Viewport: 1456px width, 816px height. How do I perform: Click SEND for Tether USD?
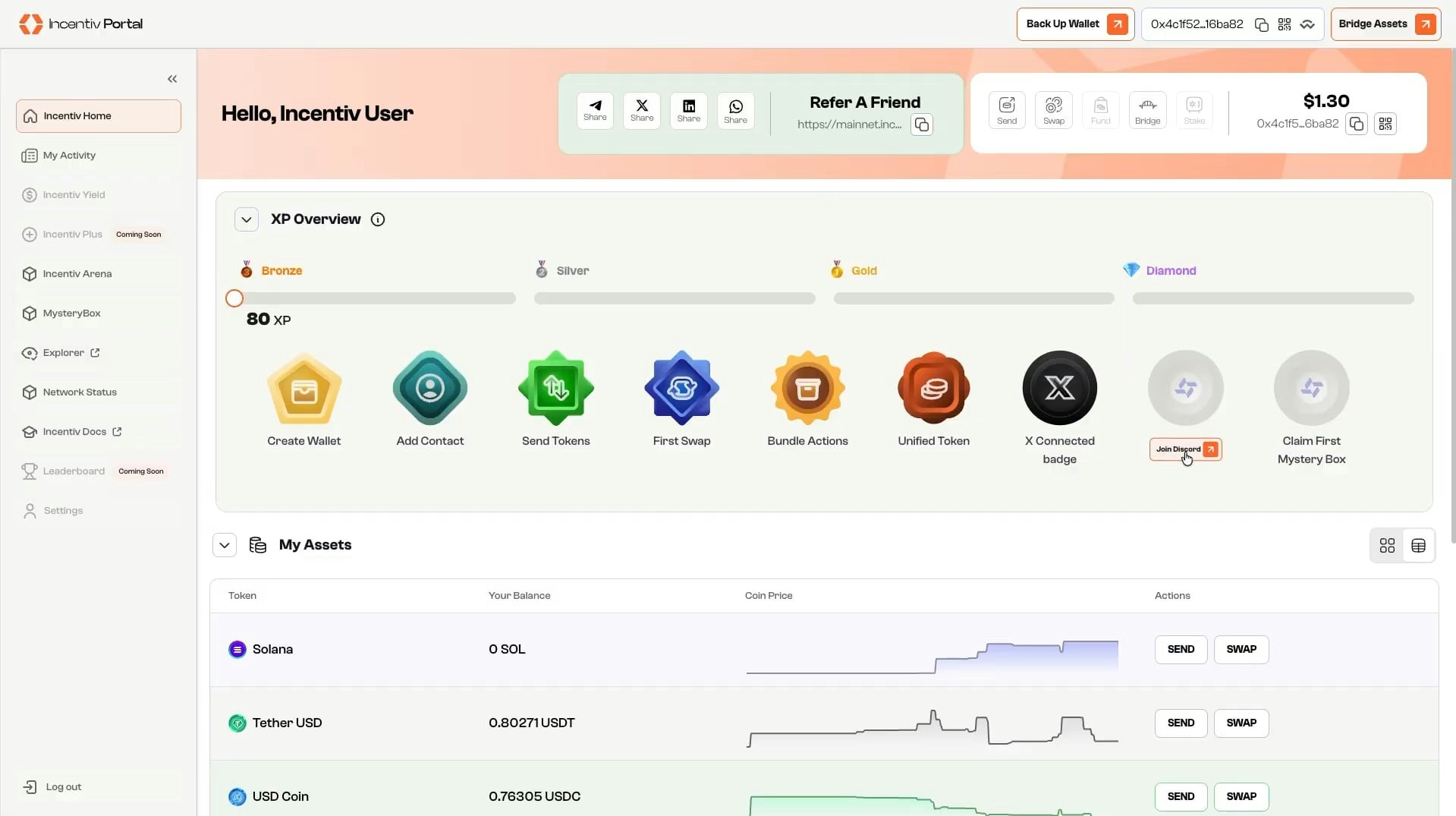[1181, 723]
